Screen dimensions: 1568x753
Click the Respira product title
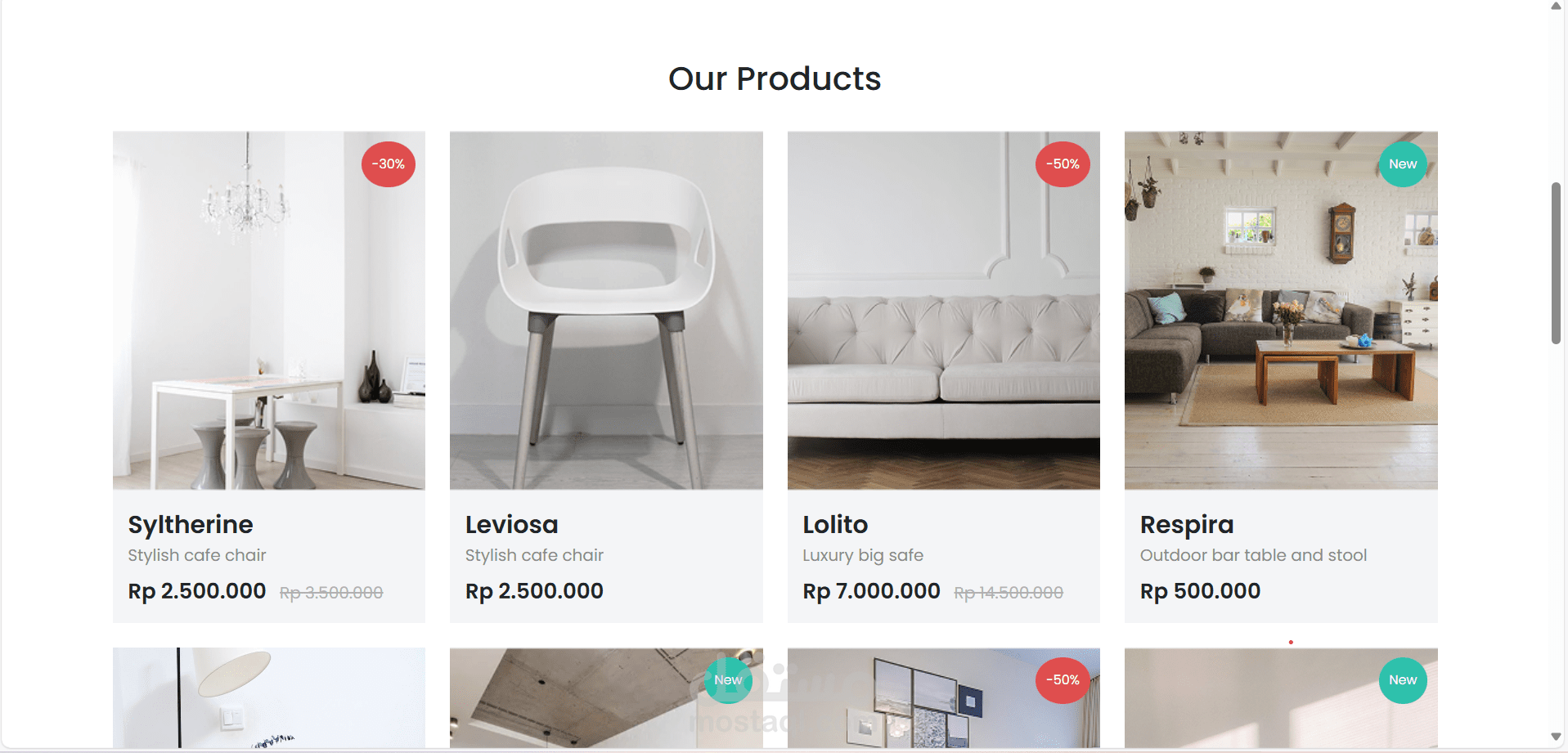pyautogui.click(x=1187, y=525)
